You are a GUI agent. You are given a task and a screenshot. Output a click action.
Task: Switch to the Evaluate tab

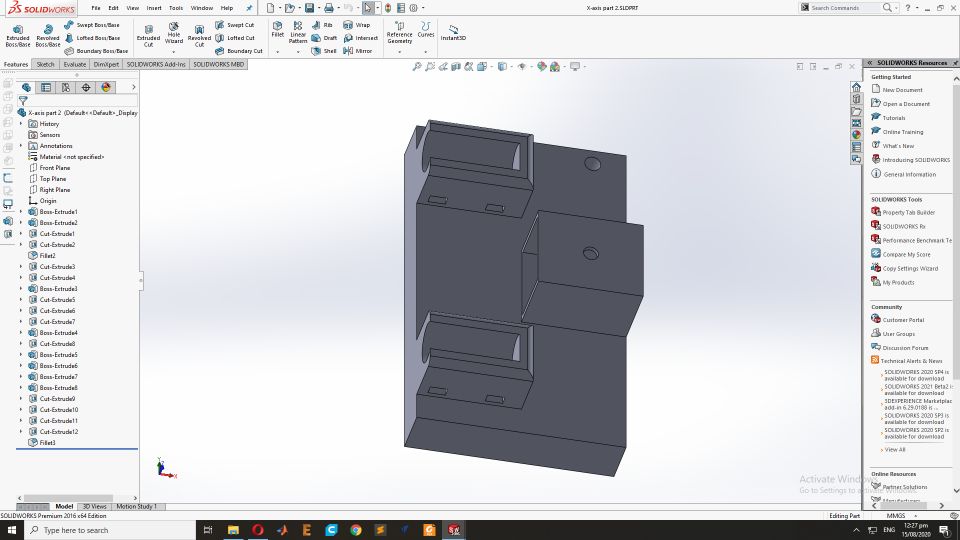tap(75, 64)
